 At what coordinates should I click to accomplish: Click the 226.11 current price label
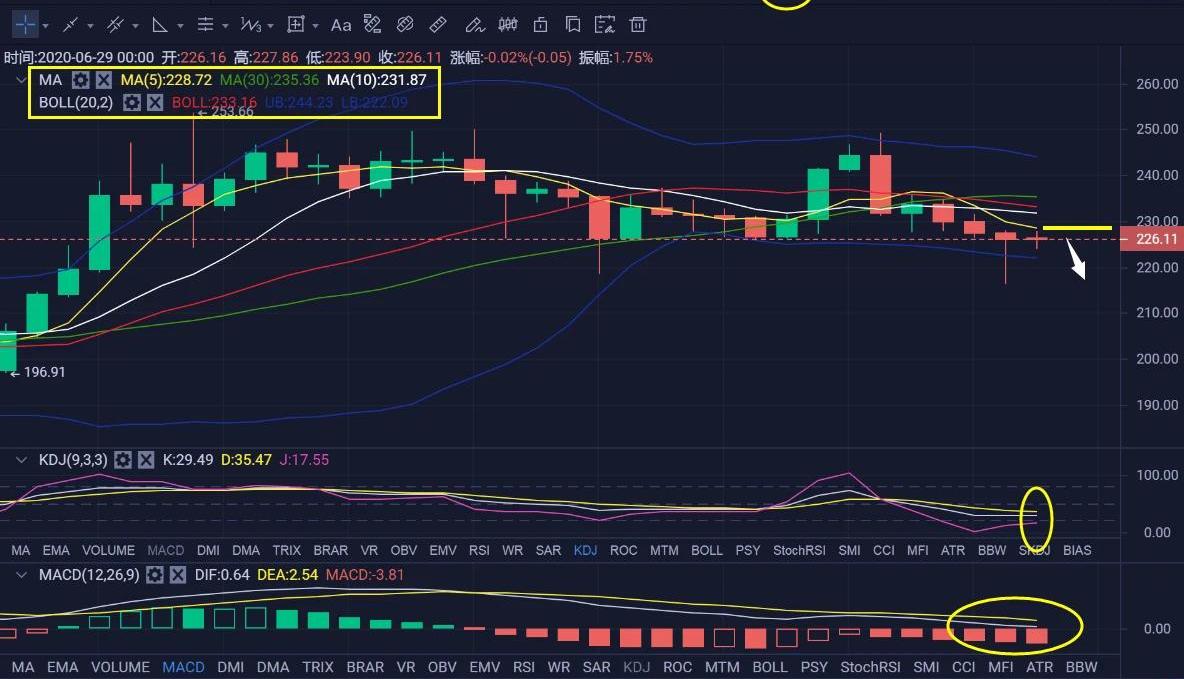click(1157, 239)
